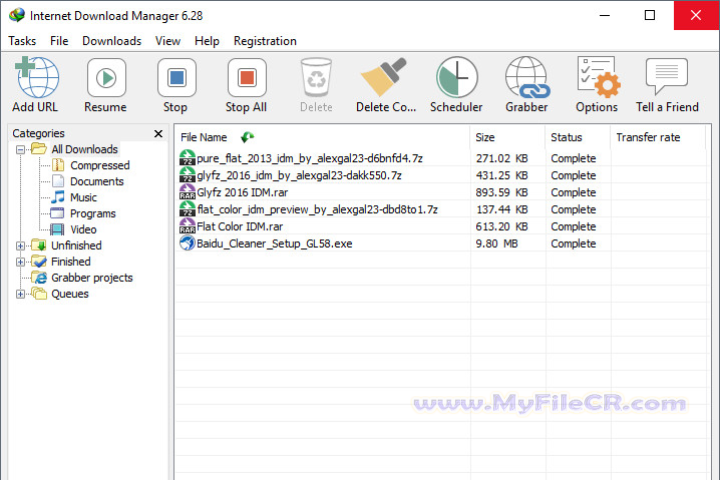
Task: Click the Compressed category zip icon
Action: coord(58,165)
